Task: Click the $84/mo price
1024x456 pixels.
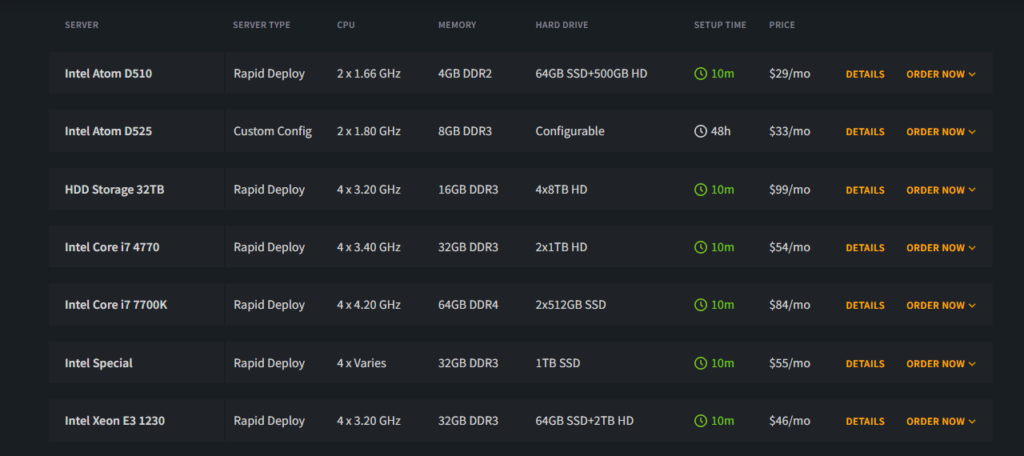Action: pyautogui.click(x=790, y=305)
